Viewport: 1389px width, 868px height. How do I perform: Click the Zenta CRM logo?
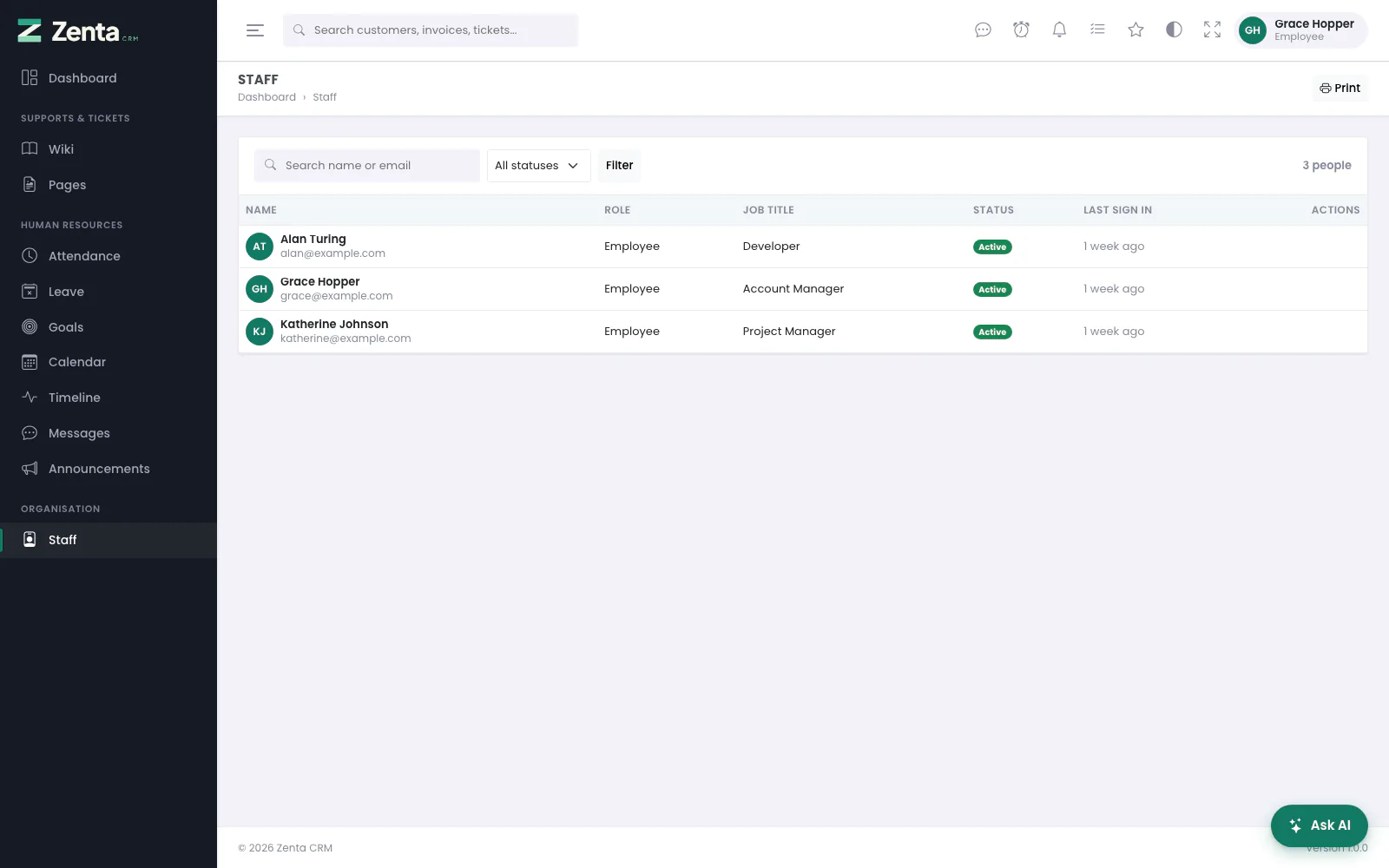pos(78,31)
